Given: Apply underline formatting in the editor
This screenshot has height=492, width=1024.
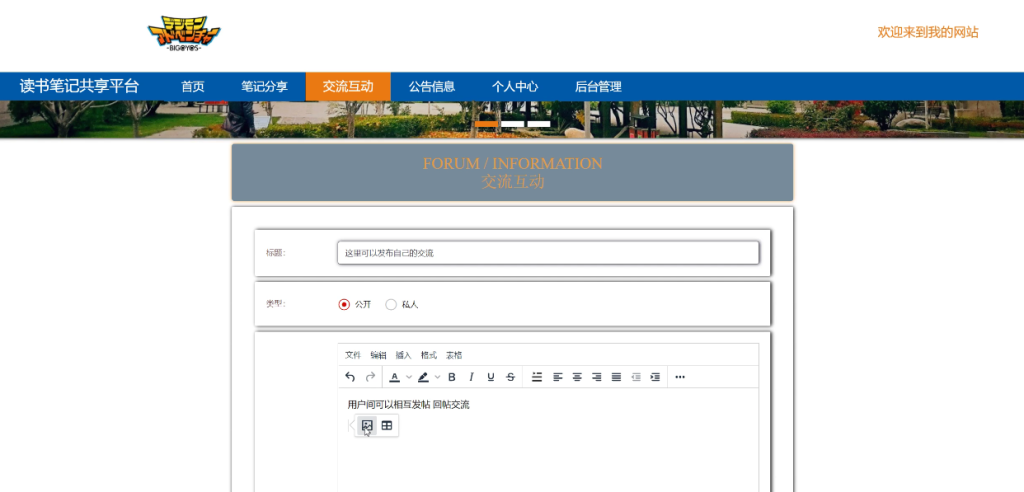Looking at the screenshot, I should pyautogui.click(x=491, y=377).
